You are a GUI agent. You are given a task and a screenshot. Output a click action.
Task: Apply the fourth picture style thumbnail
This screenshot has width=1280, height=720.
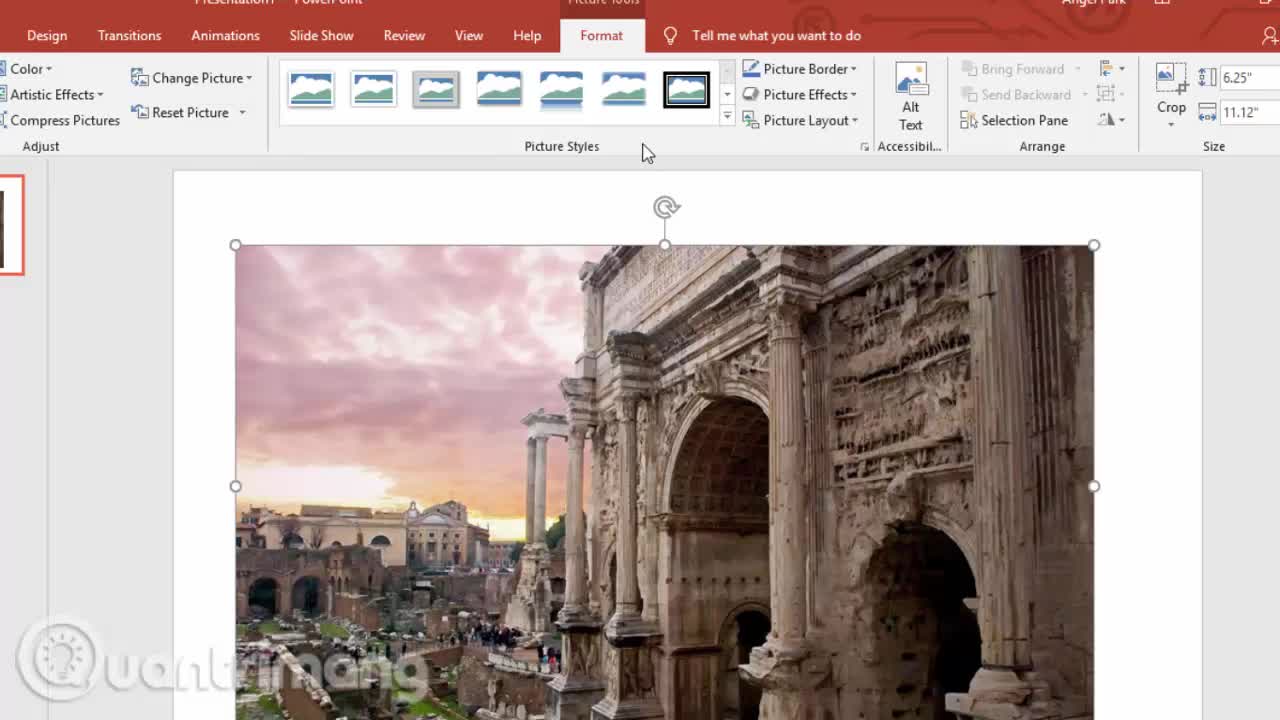(499, 90)
